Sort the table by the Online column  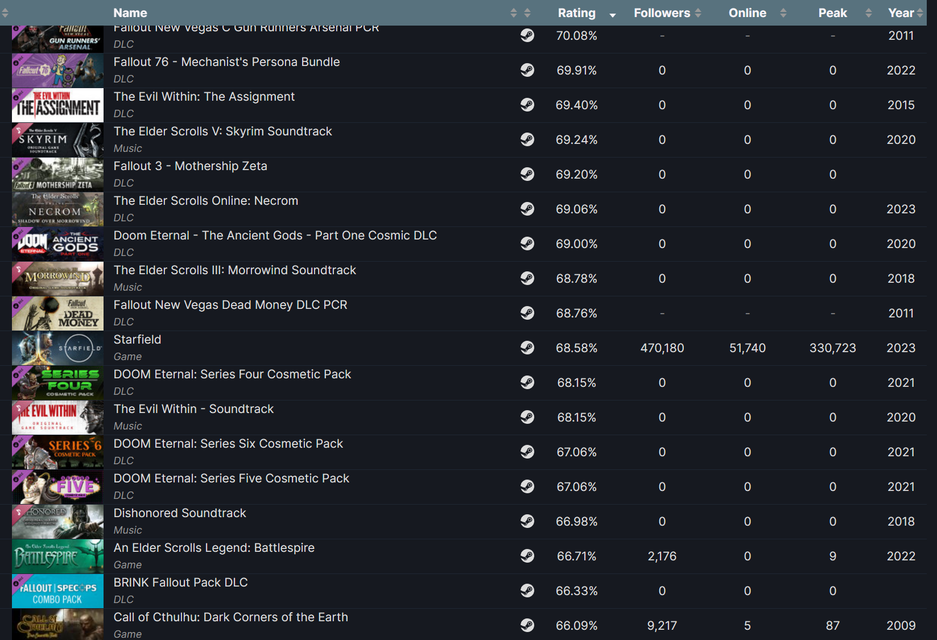tap(747, 13)
